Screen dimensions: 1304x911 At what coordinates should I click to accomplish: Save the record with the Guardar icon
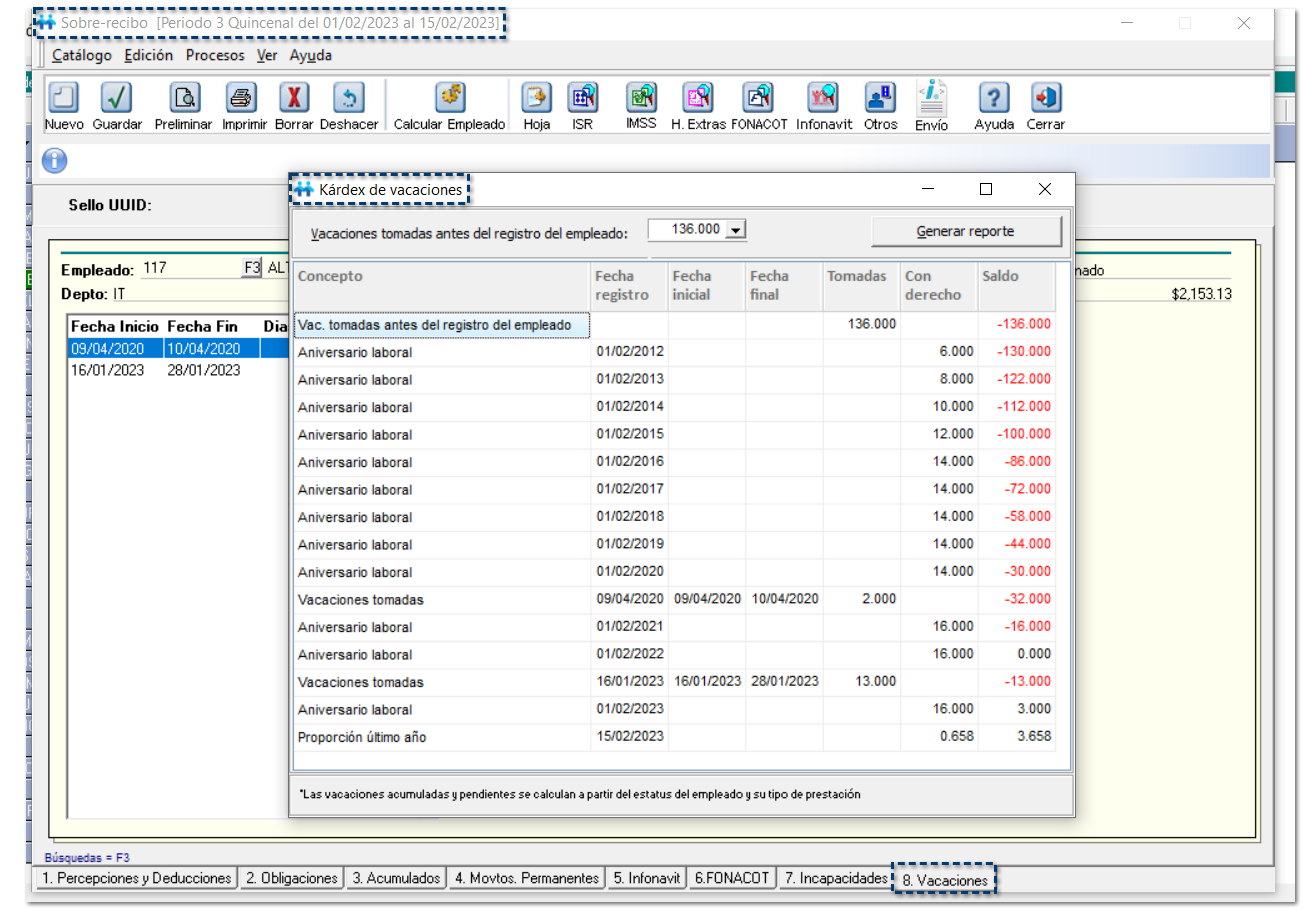pos(117,98)
